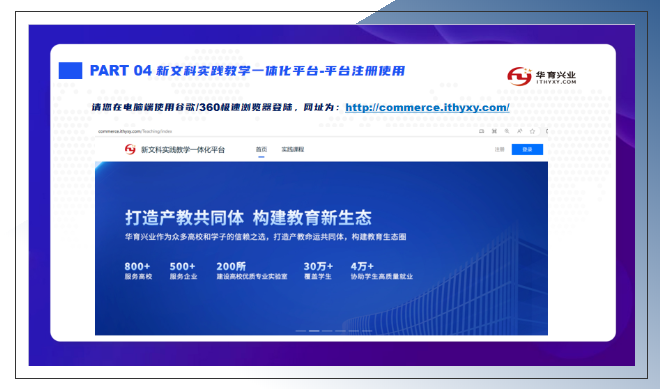Click the leftmost reader-view icon in address bar
This screenshot has width=660, height=389.
point(482,131)
